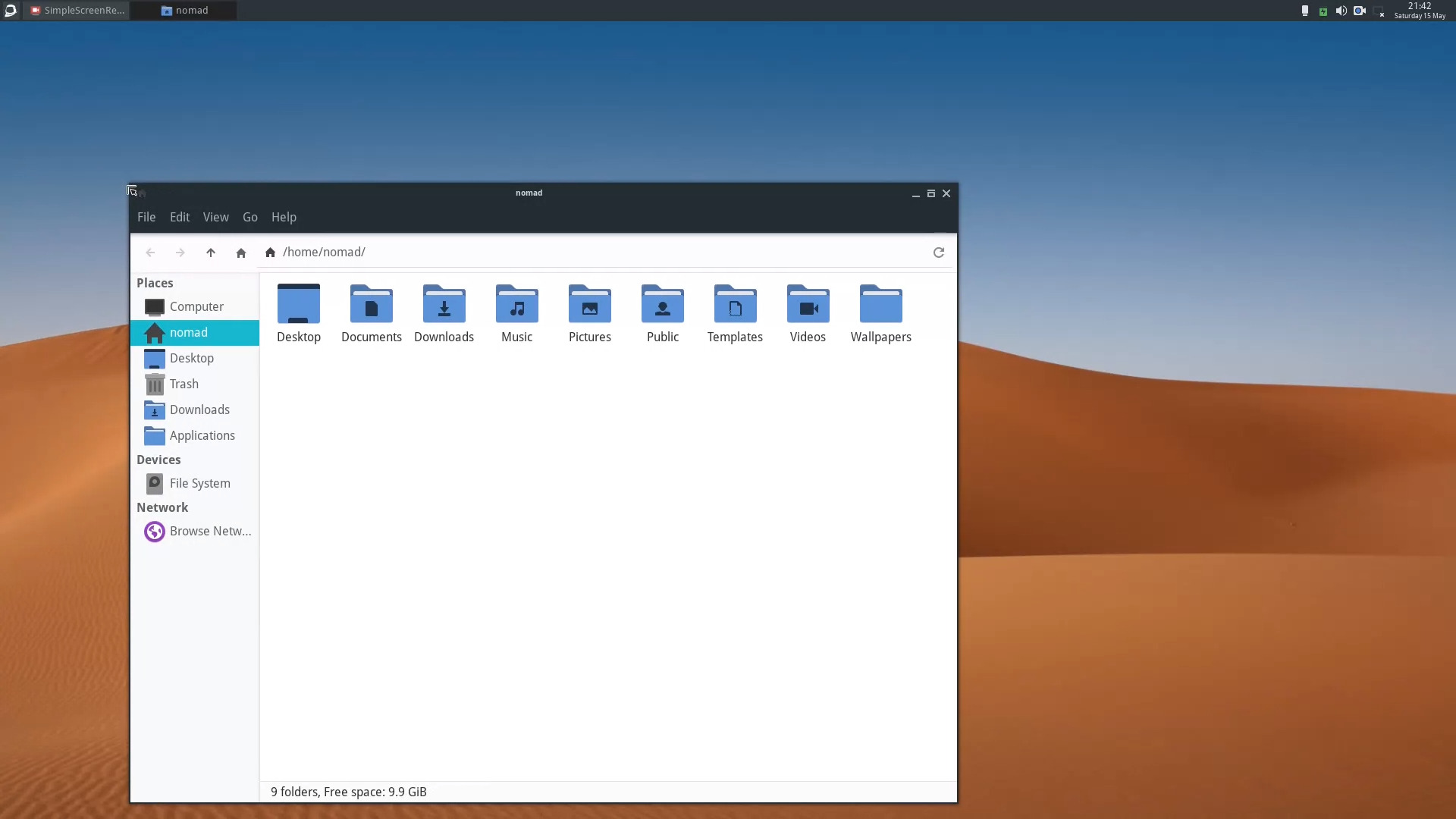
Task: Open the Wallpapers folder
Action: (880, 311)
